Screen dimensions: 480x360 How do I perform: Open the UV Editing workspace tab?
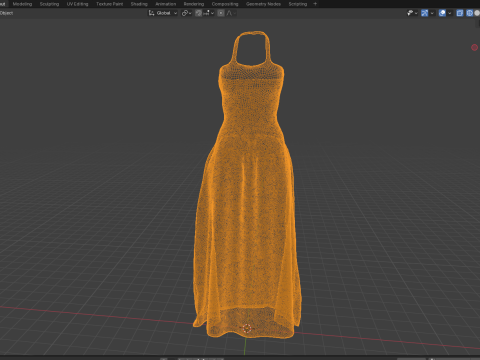77,4
